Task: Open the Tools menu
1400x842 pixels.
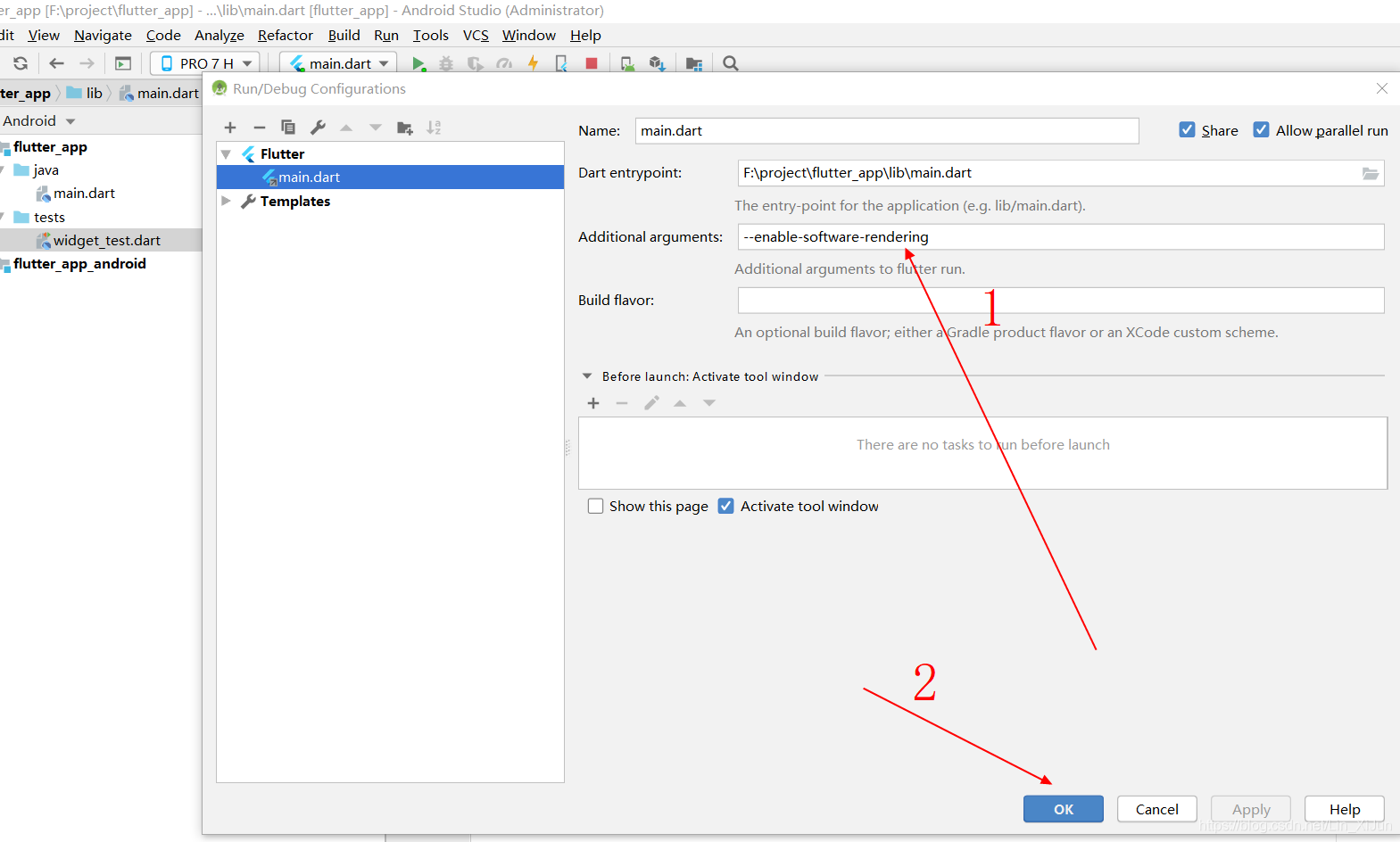Action: (x=431, y=36)
